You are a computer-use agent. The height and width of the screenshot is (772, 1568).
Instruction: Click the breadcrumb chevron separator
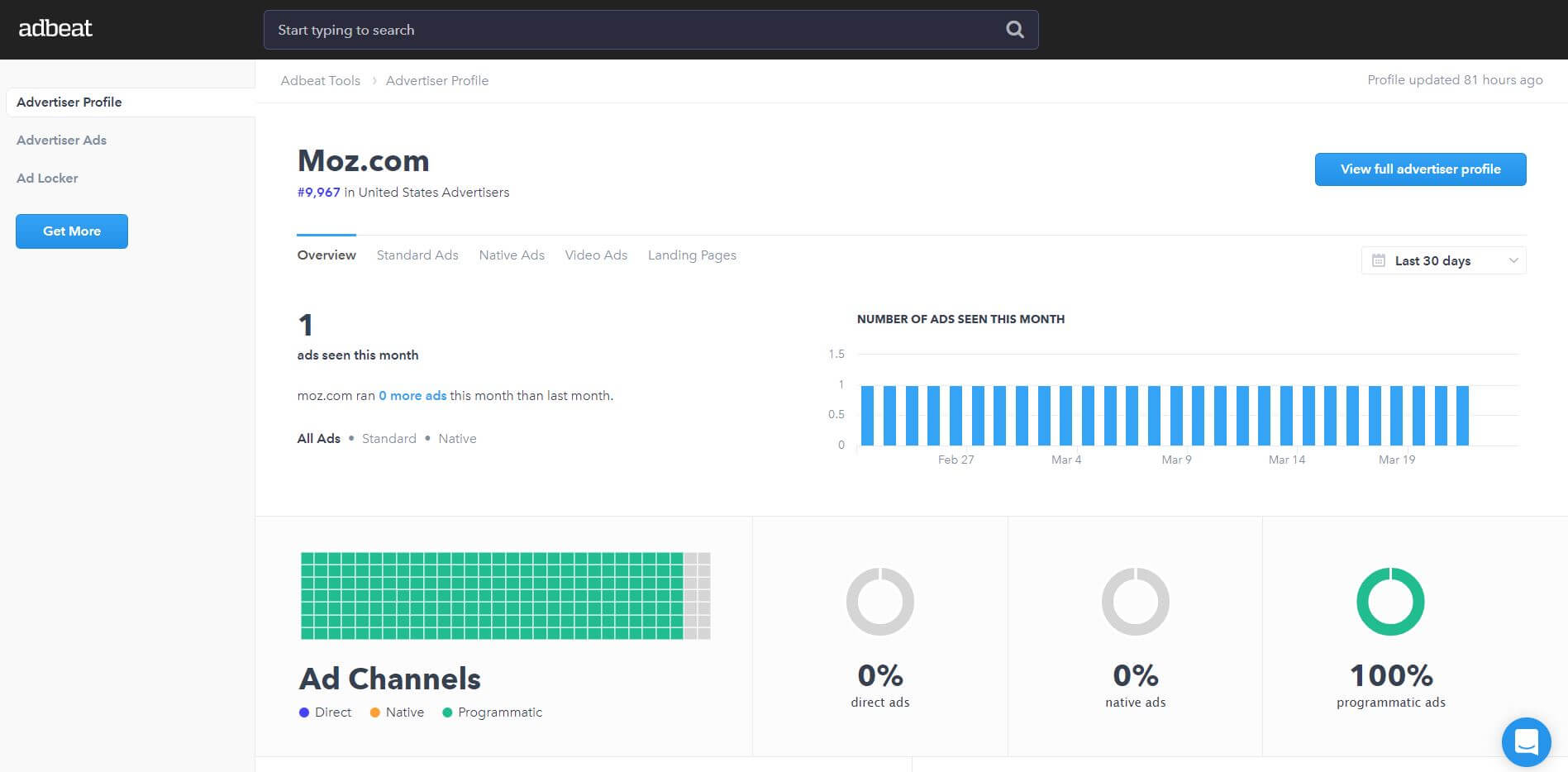[374, 81]
